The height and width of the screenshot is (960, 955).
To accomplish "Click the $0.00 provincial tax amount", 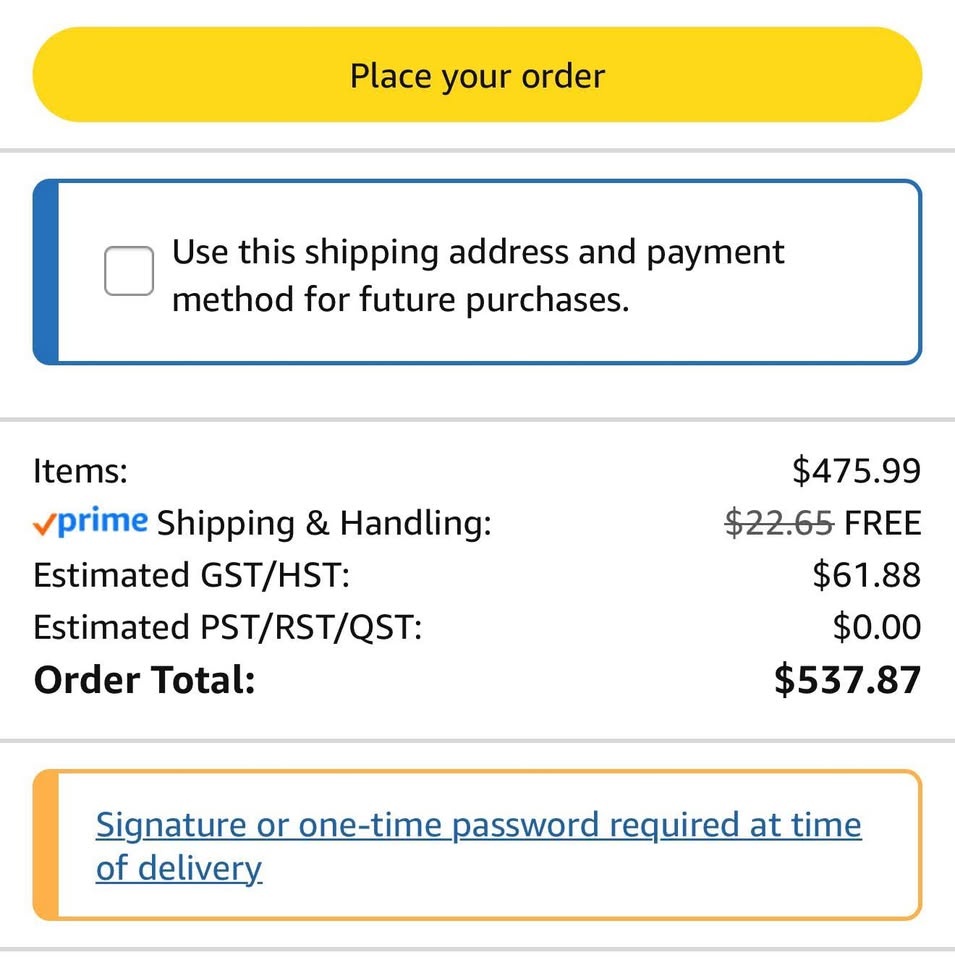I will point(877,627).
